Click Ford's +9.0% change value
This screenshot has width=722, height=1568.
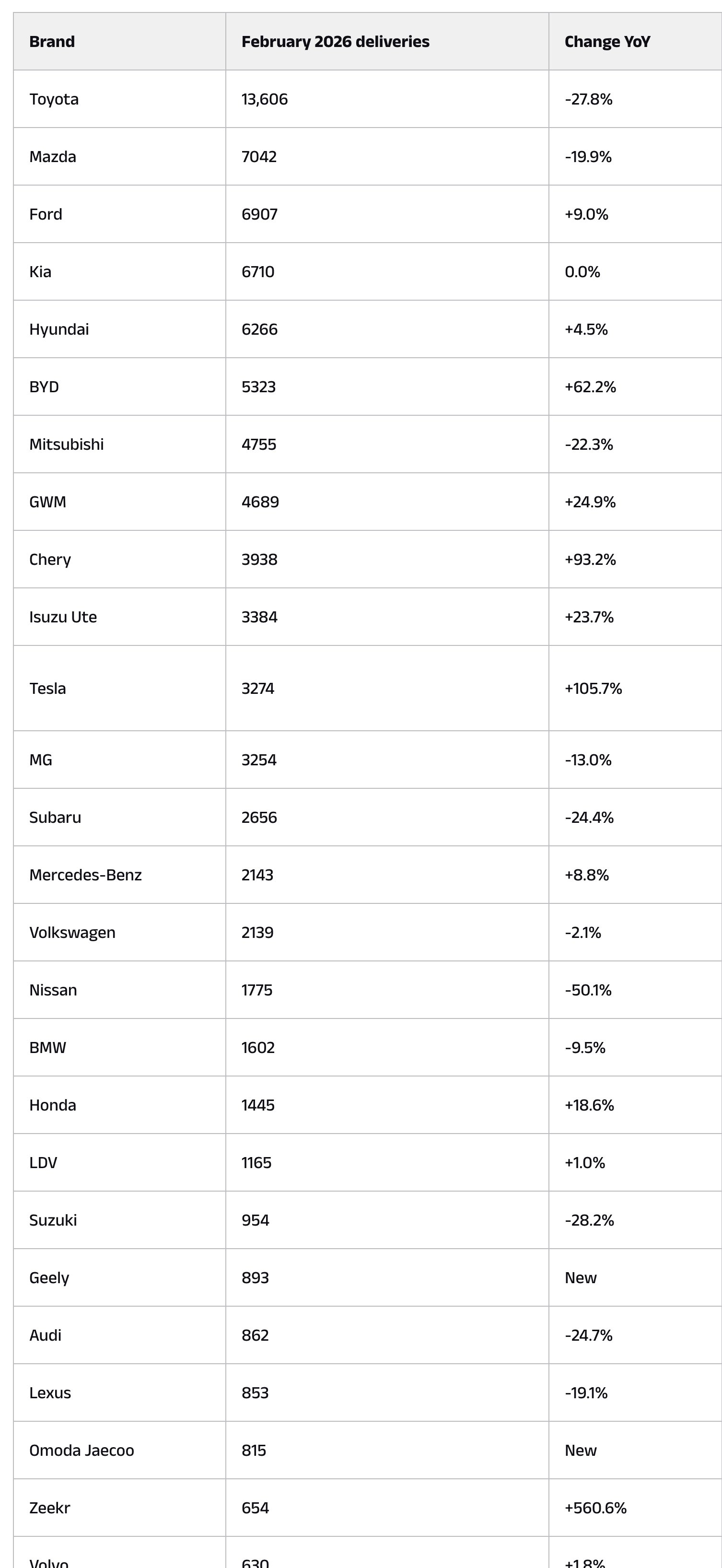click(586, 214)
